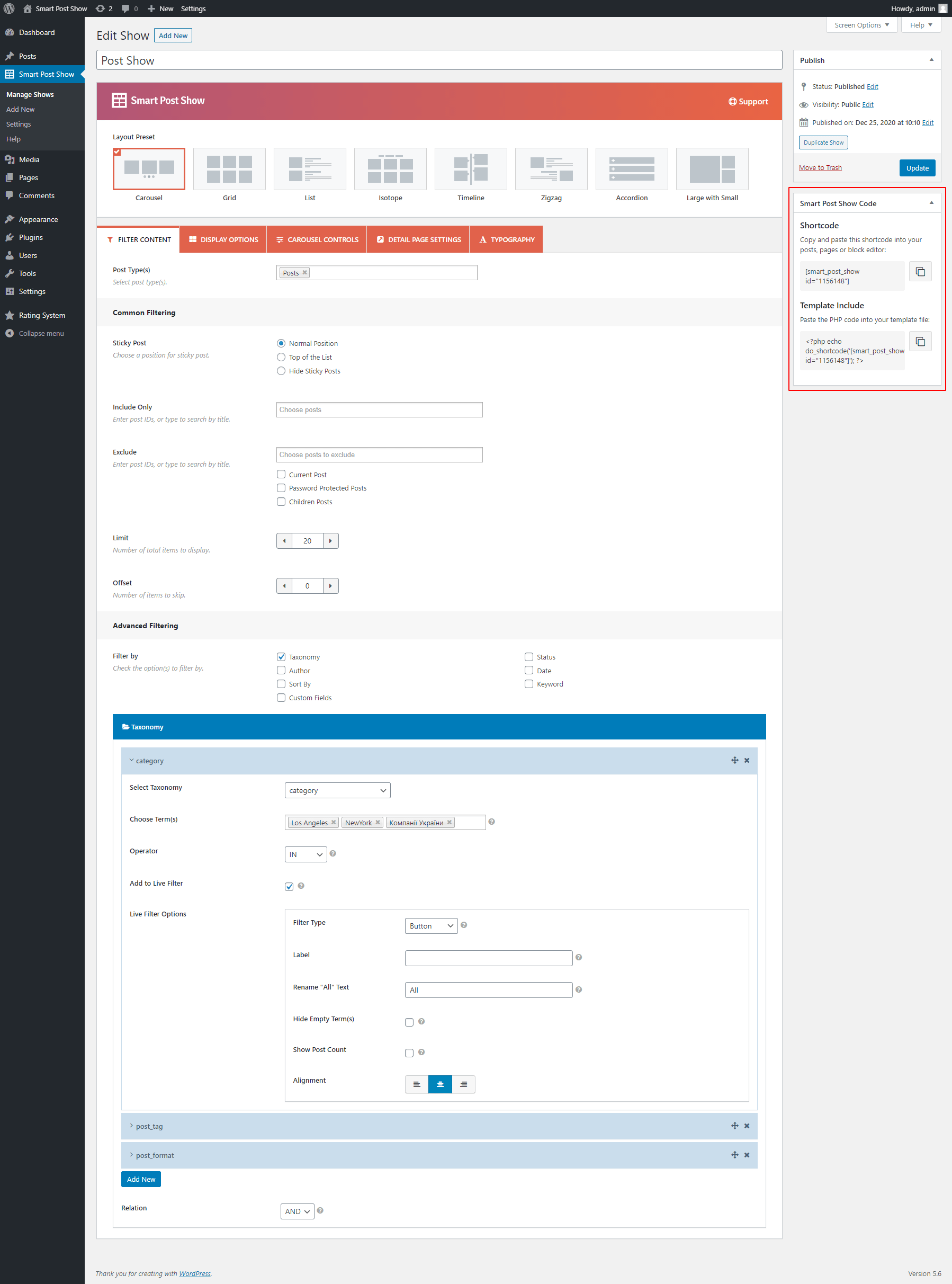Click the Duplicate Show button
952x1284 pixels.
[823, 143]
